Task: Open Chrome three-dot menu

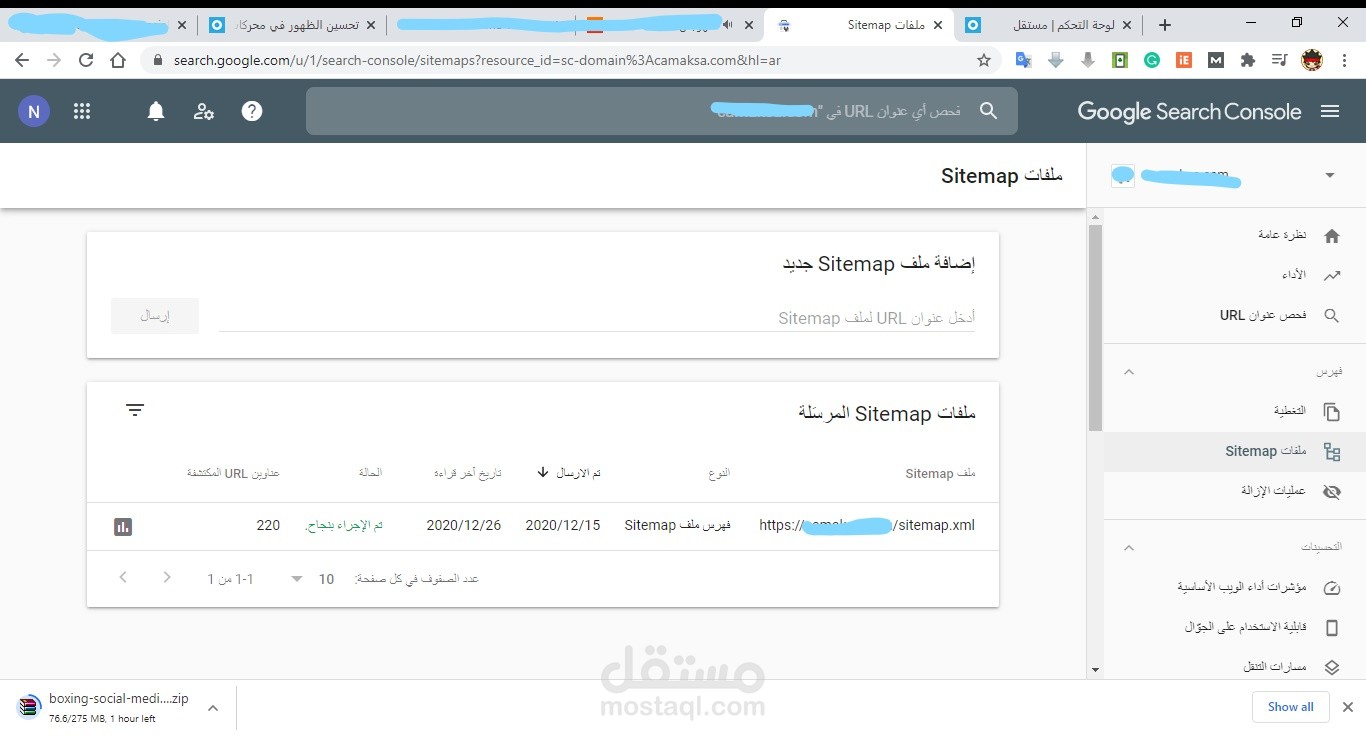Action: point(1344,60)
